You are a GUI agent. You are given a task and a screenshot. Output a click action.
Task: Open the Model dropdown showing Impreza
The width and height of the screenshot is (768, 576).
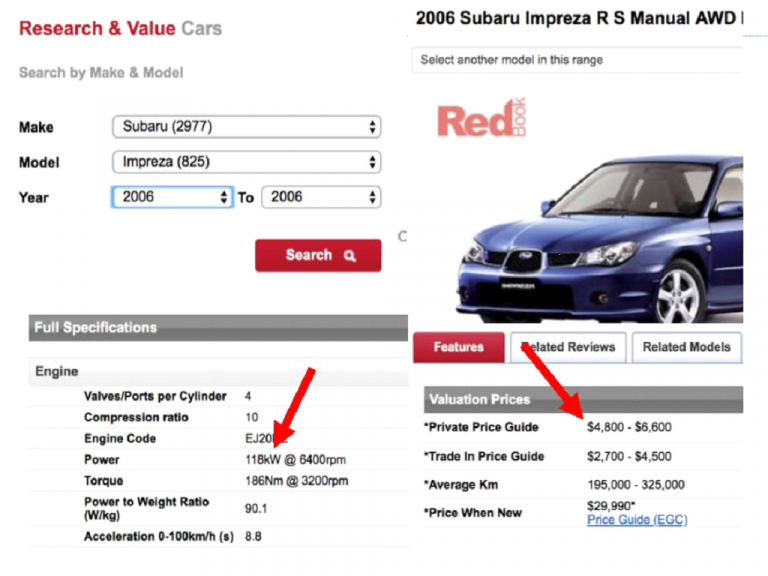tap(246, 162)
